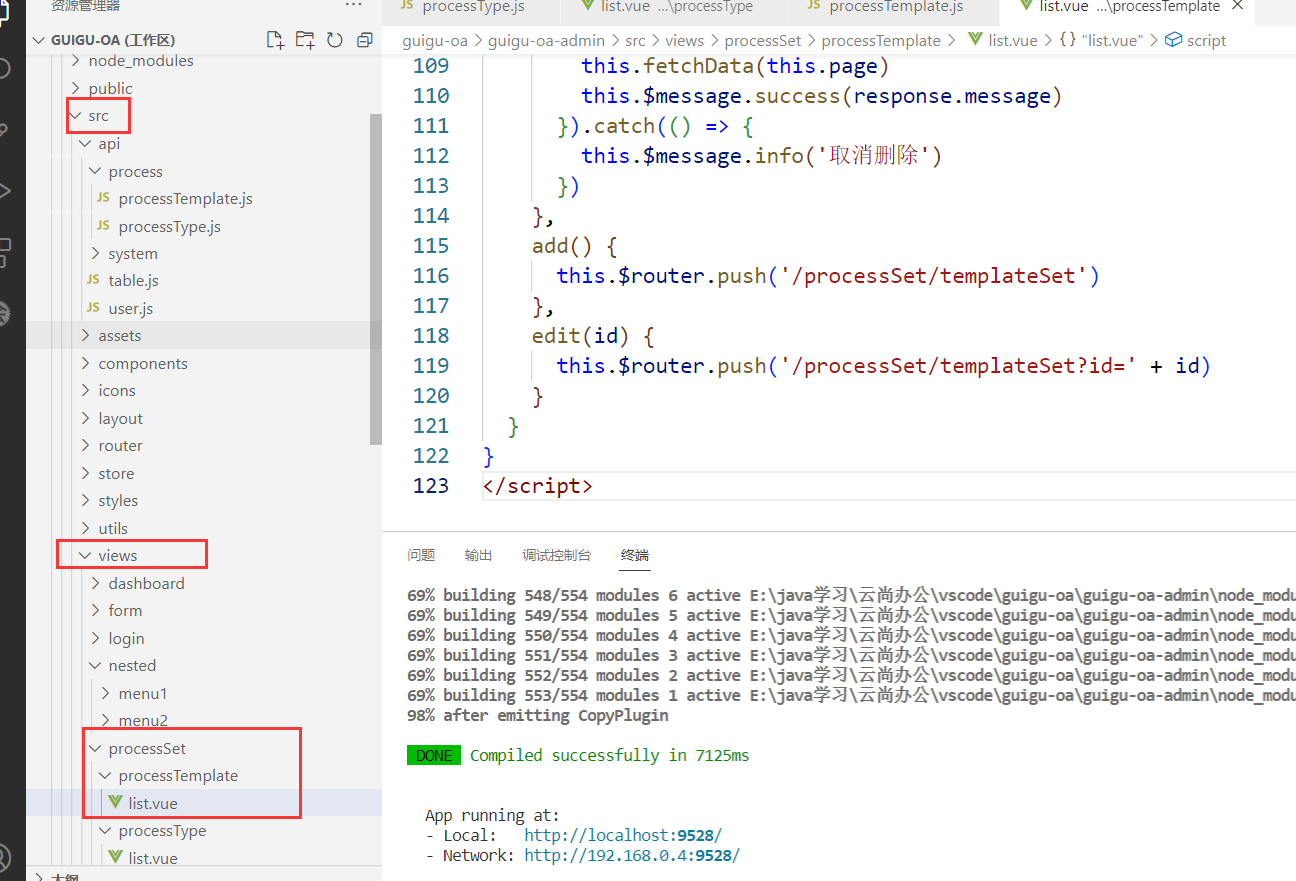Collapse the GUIGU-OA workspace section
1296x881 pixels.
pyautogui.click(x=39, y=40)
